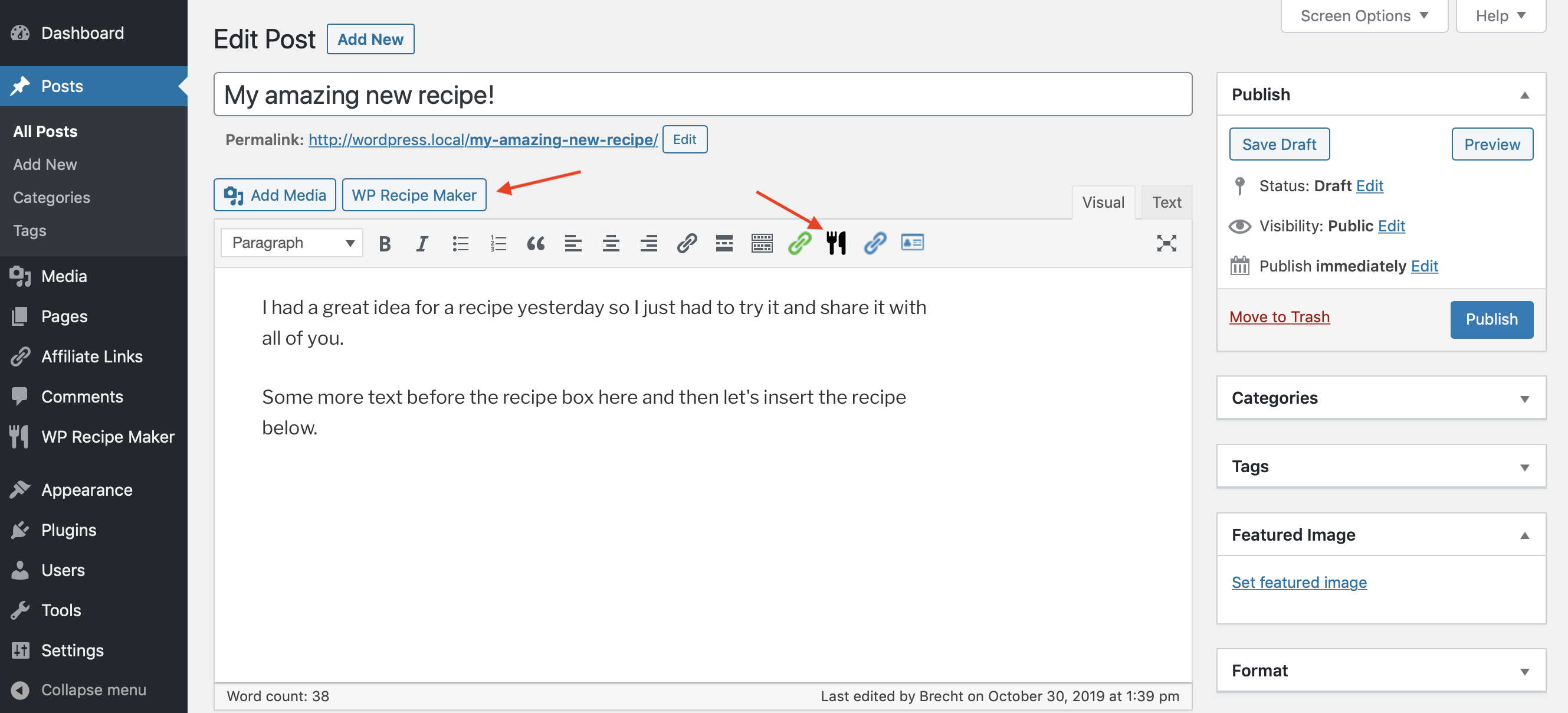Image resolution: width=1568 pixels, height=713 pixels.
Task: Toggle the toolbar kitchen sink icon
Action: (x=762, y=243)
